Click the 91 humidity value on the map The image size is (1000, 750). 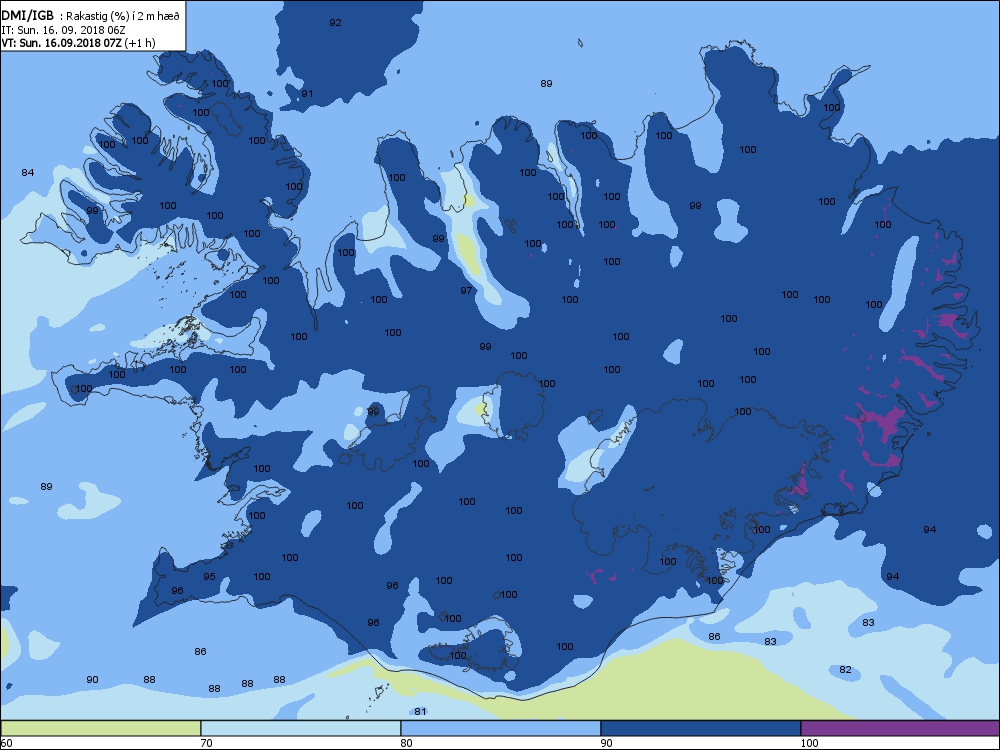click(307, 93)
